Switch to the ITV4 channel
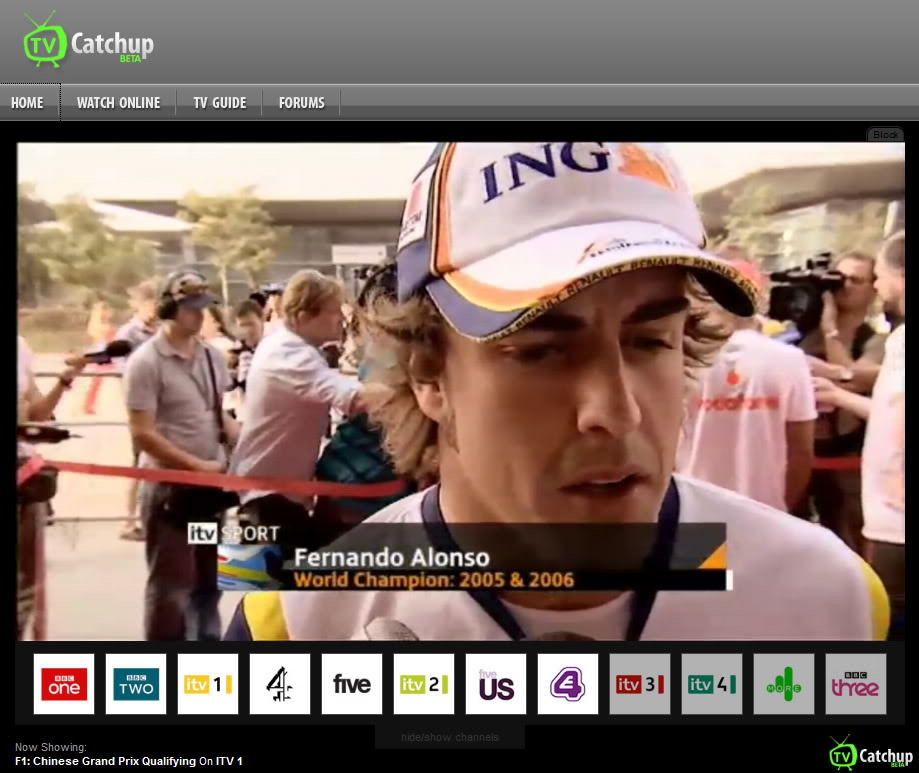The image size is (919, 773). coord(712,684)
